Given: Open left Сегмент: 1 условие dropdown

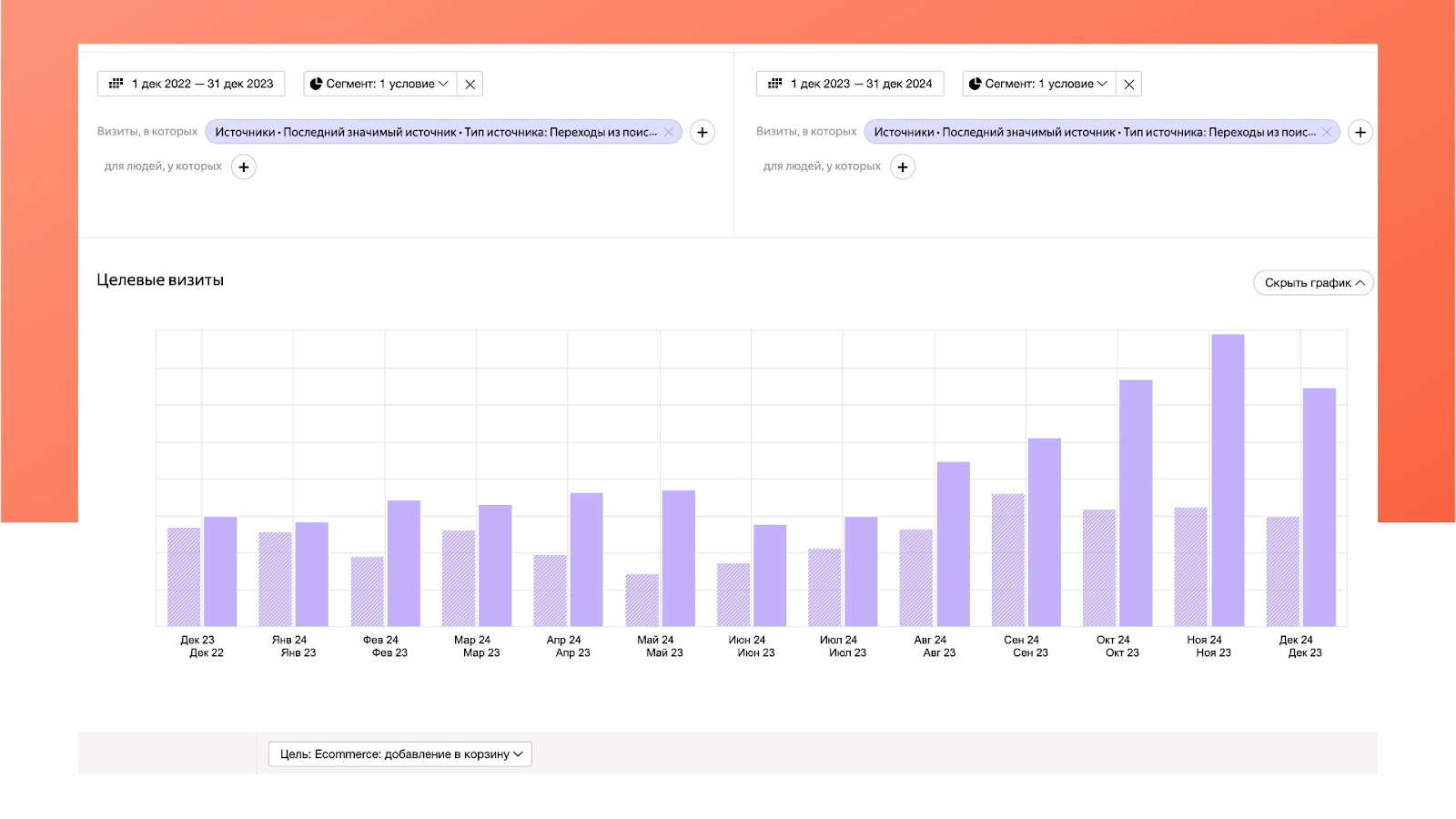Looking at the screenshot, I should click(x=379, y=84).
